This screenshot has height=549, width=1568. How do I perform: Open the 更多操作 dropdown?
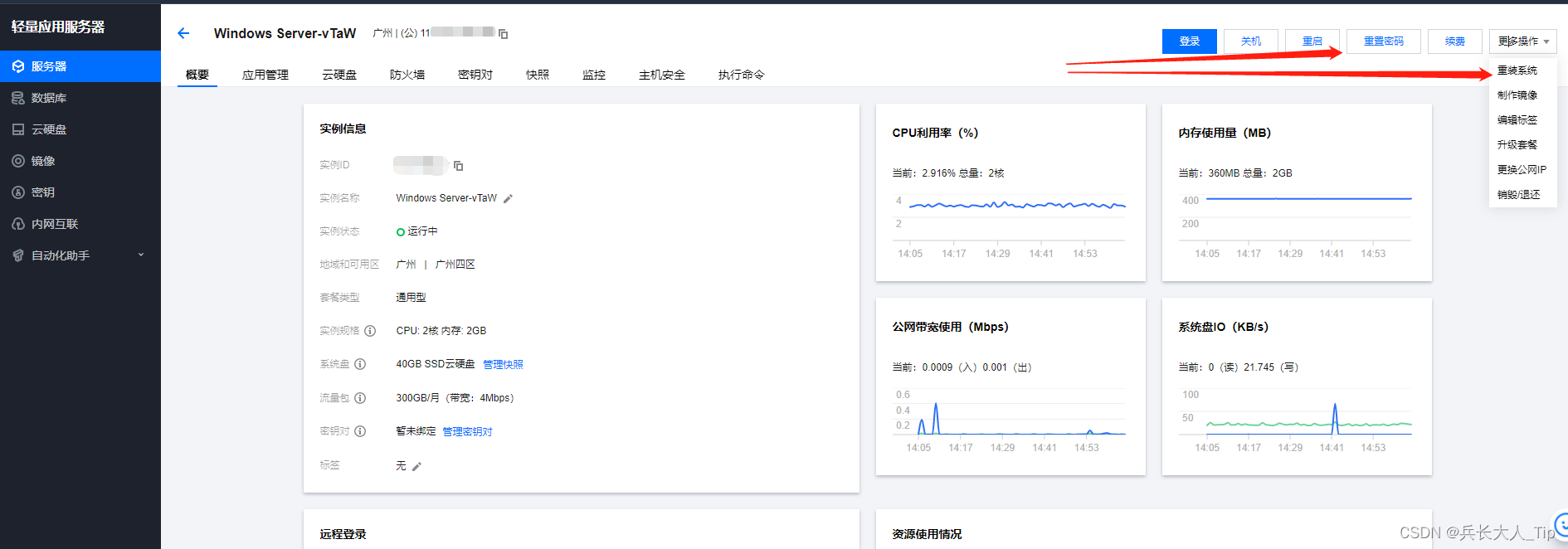pos(1522,41)
